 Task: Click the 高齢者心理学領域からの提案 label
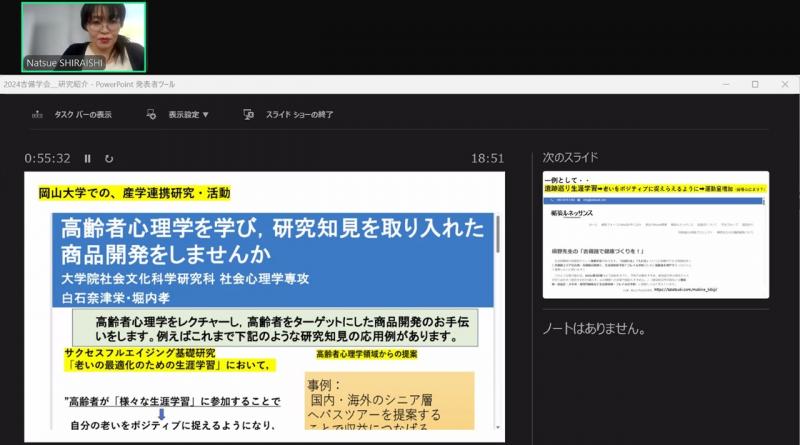[367, 354]
